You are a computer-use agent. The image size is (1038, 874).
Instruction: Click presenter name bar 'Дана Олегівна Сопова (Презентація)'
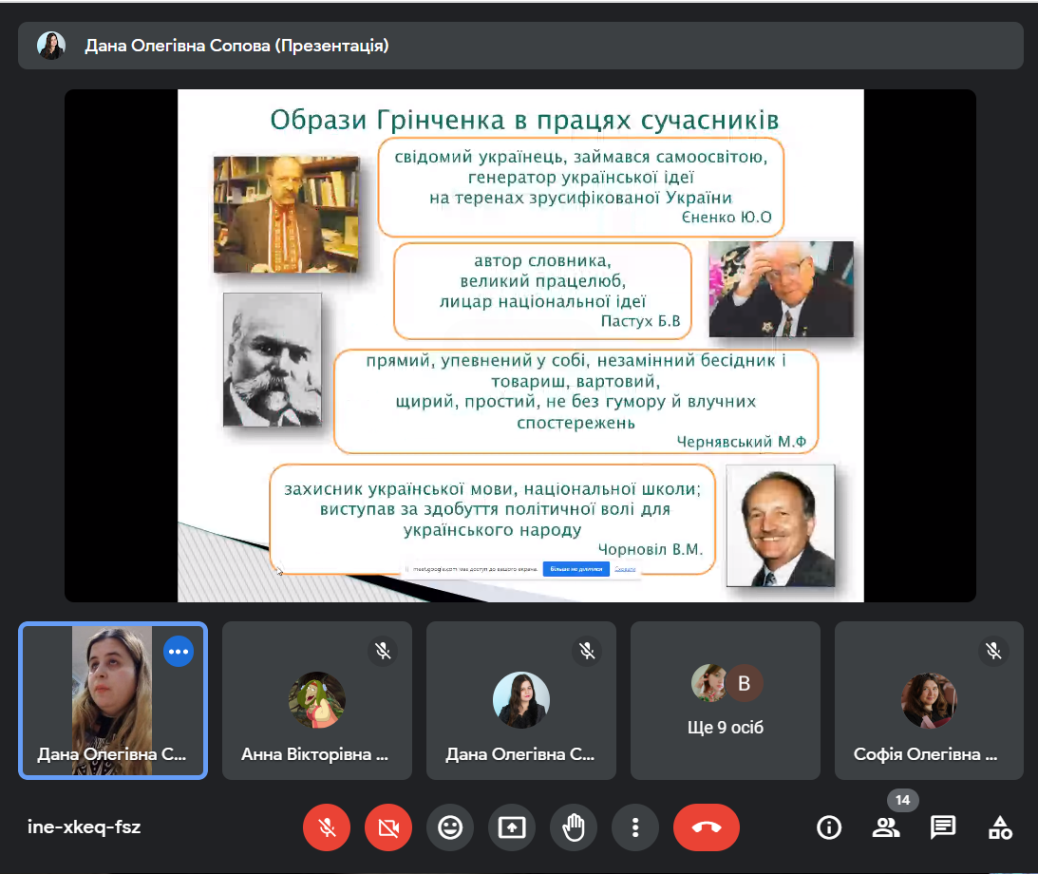(x=237, y=46)
